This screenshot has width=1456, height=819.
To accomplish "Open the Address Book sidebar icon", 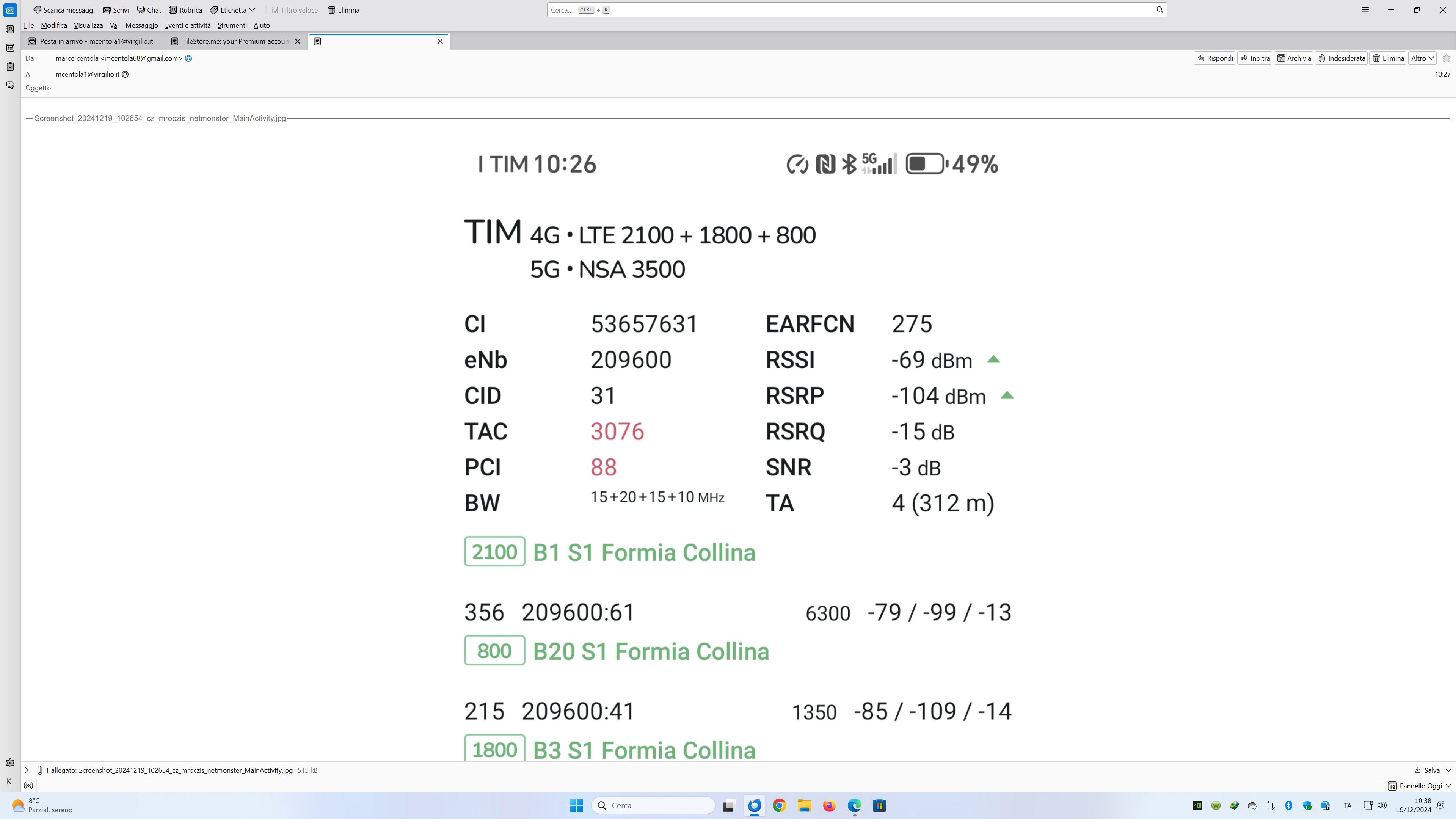I will click(10, 30).
